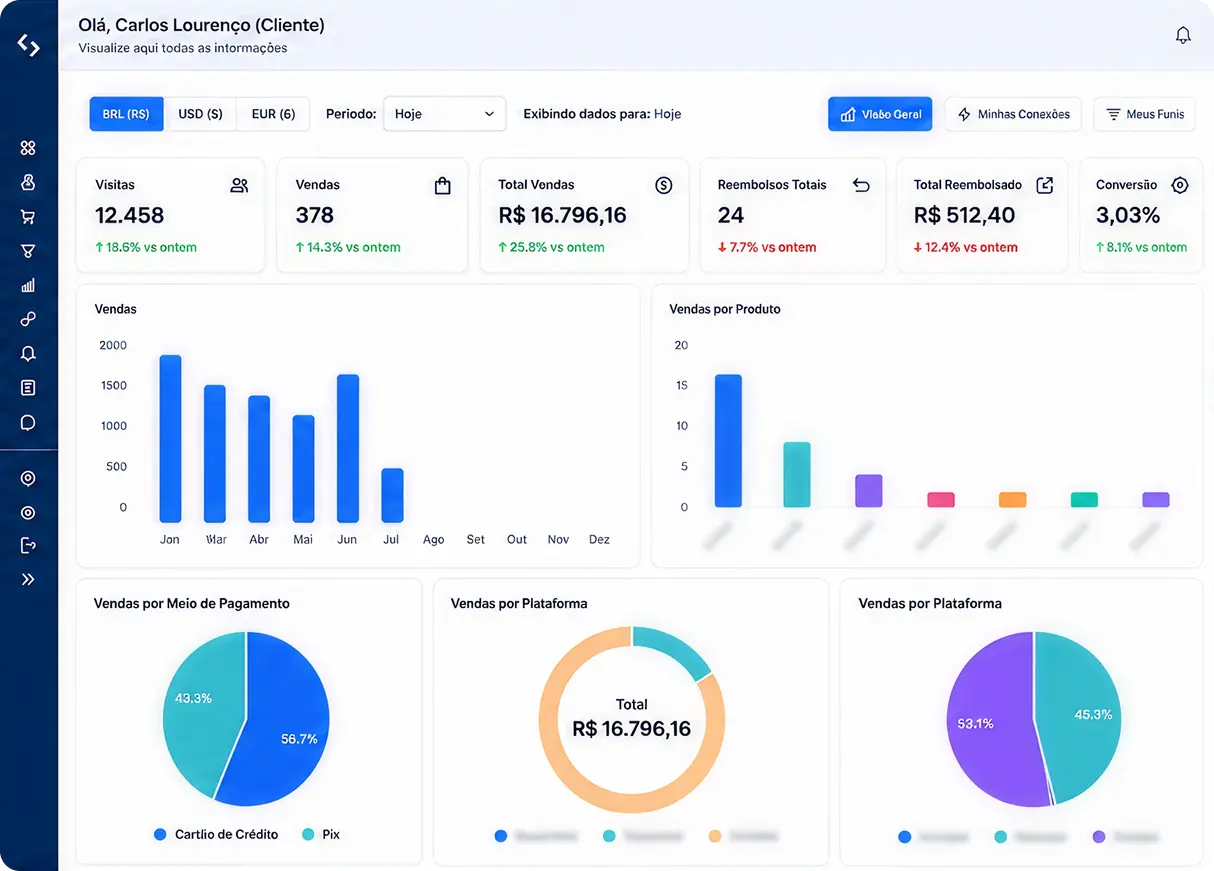
Task: Click the pink bar in Vendas por Produto
Action: pos(940,499)
